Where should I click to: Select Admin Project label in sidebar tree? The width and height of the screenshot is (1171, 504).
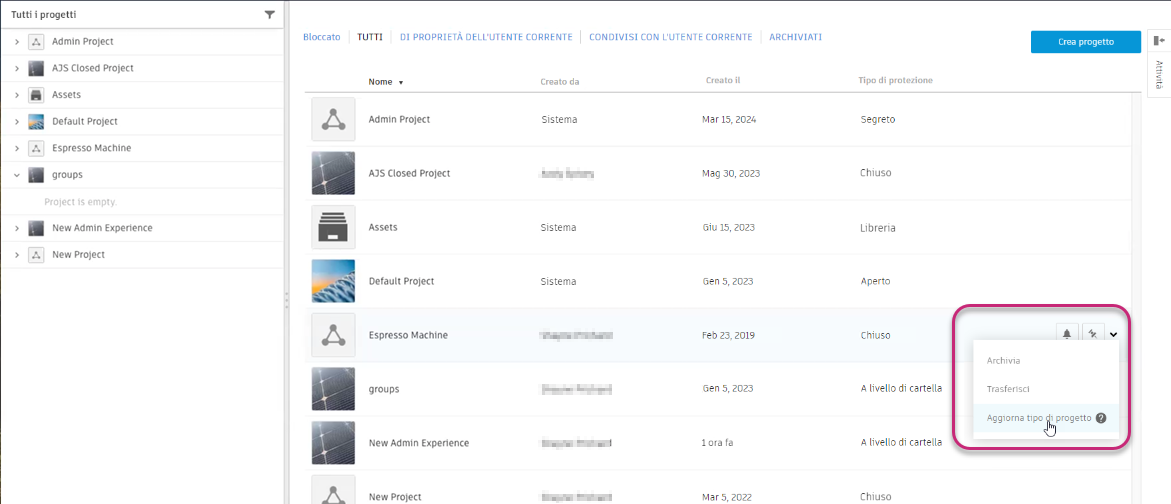(x=83, y=42)
